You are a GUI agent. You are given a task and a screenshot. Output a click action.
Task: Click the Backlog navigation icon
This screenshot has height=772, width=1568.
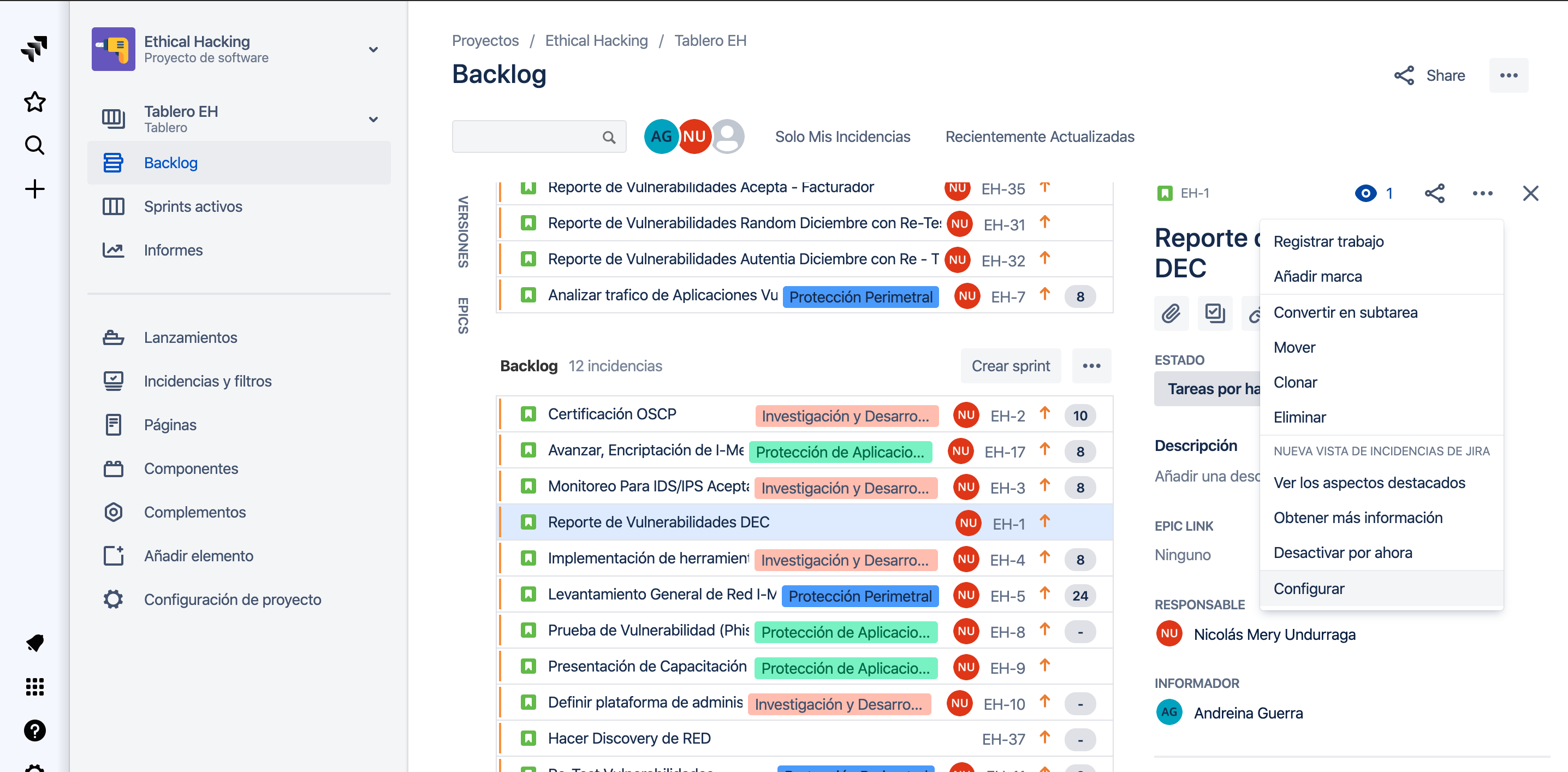point(113,162)
